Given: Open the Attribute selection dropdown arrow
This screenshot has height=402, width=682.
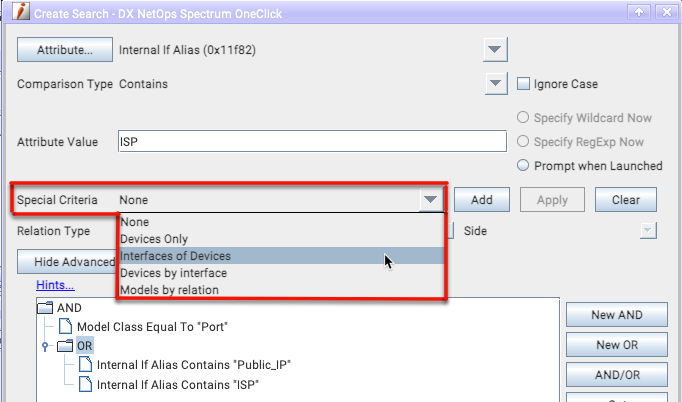Looking at the screenshot, I should pos(497,50).
